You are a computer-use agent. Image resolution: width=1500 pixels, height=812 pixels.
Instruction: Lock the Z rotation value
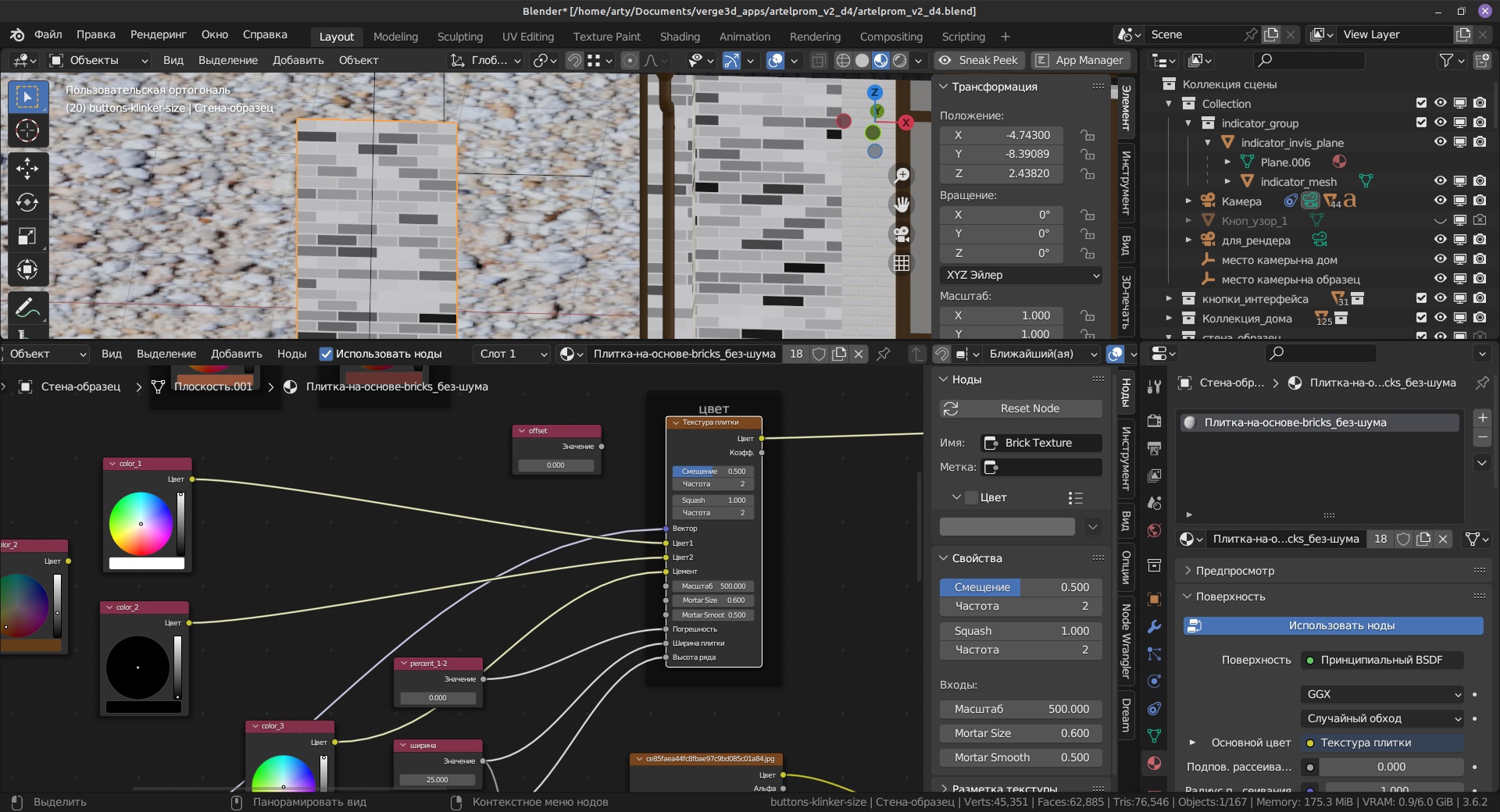(x=1087, y=253)
